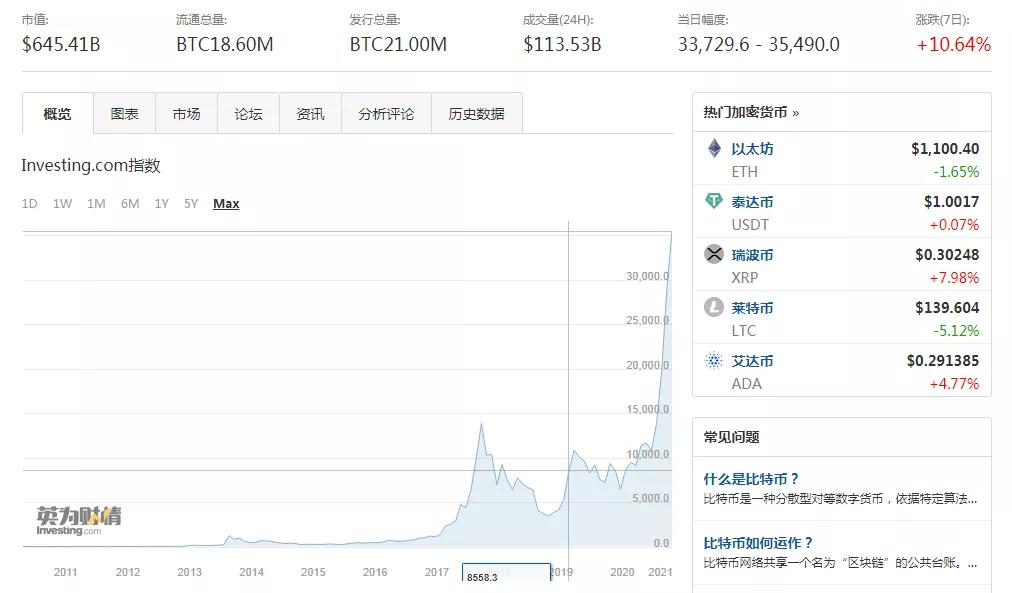Click the 2021 x-axis year label
Screen dimensions: 1012x593
[660, 572]
